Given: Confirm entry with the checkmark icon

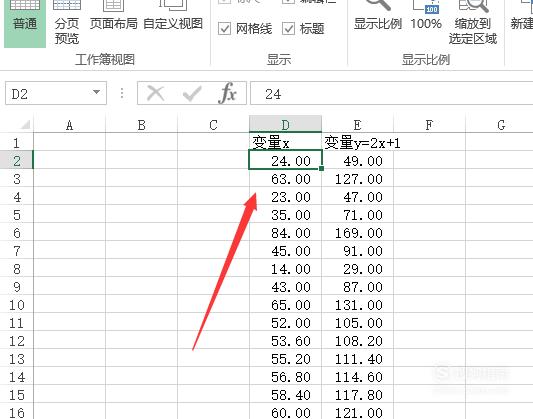Looking at the screenshot, I should [192, 93].
